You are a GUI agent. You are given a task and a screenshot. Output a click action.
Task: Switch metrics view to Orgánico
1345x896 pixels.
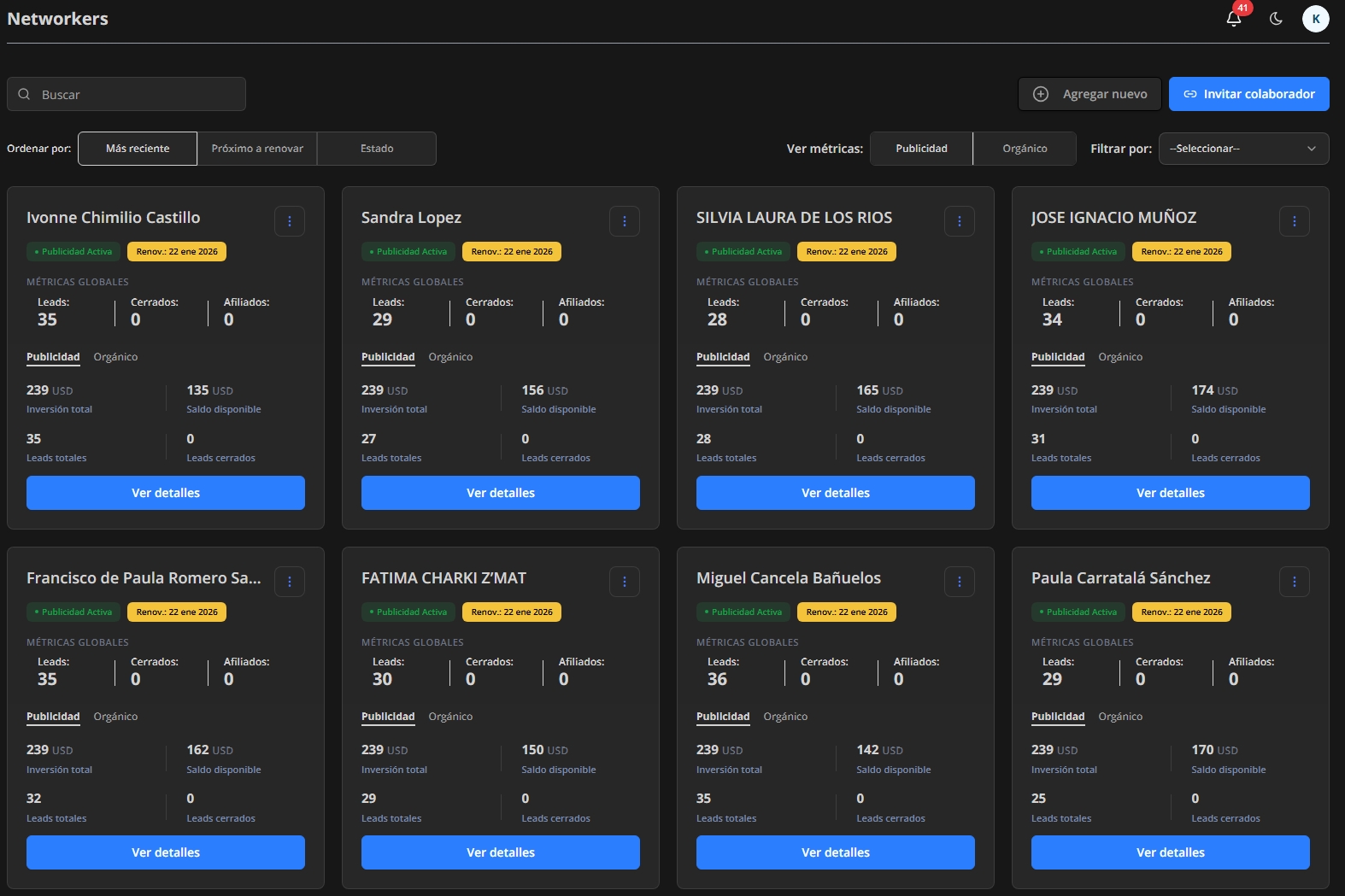click(1025, 149)
